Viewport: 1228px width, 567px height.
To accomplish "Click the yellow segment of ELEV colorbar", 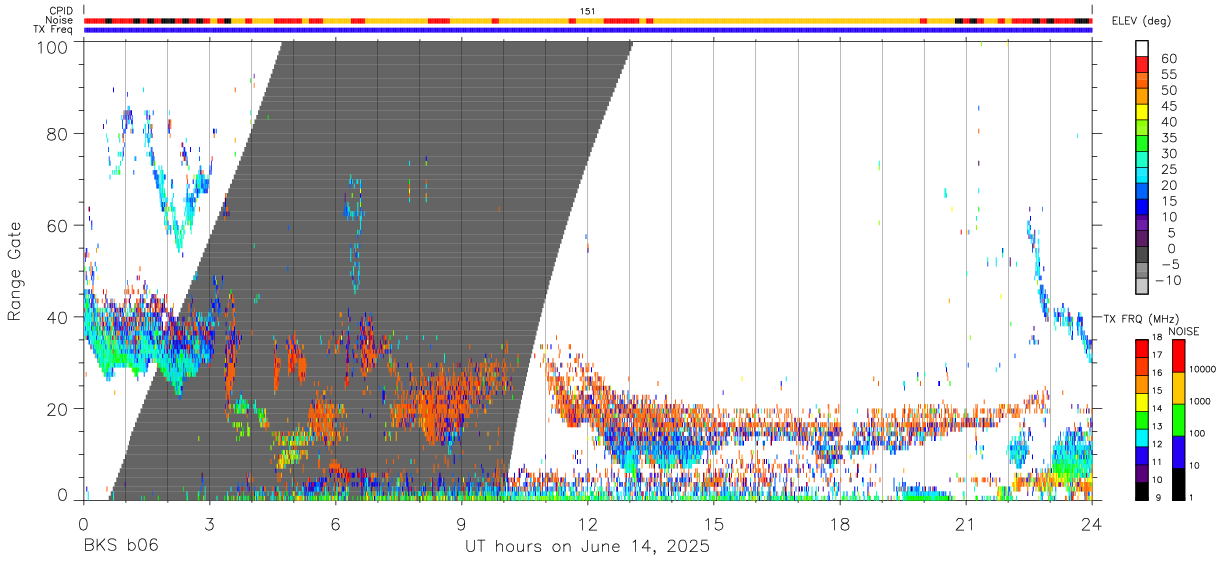I will (x=1142, y=112).
